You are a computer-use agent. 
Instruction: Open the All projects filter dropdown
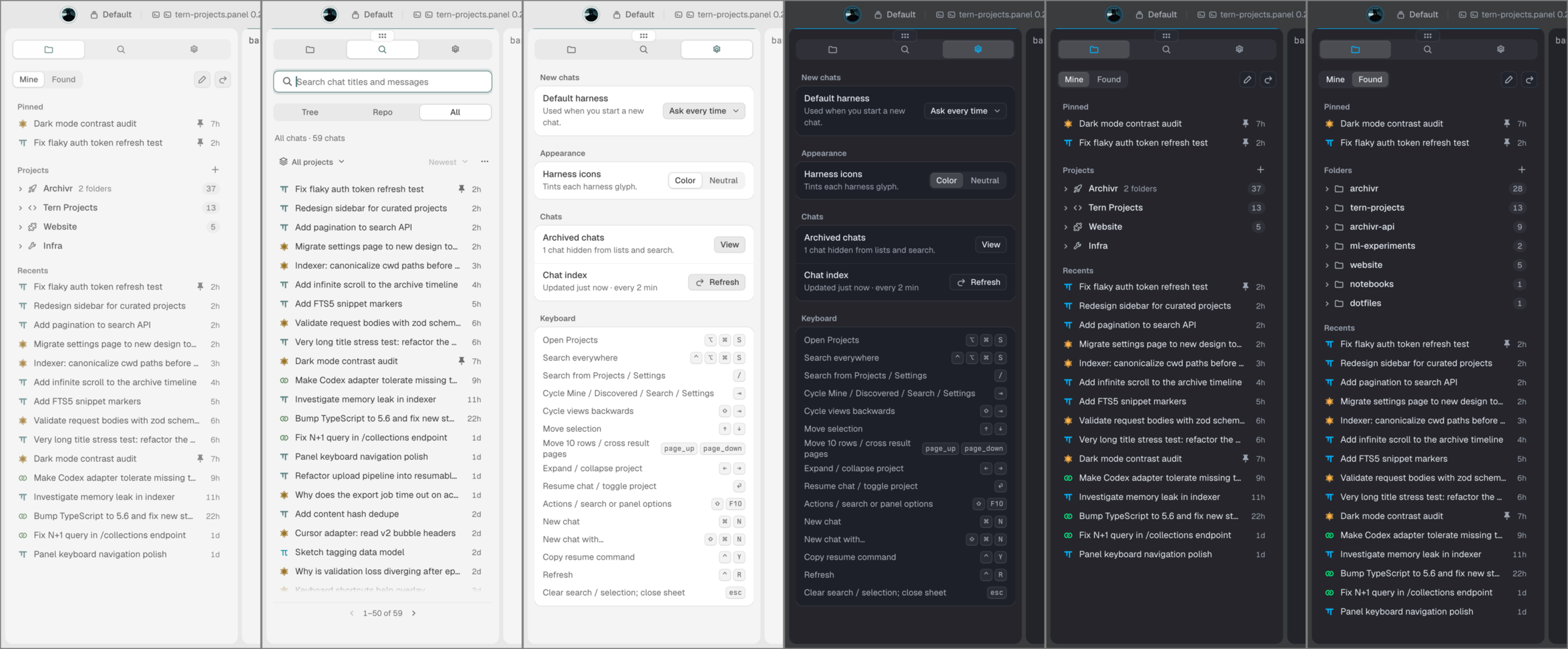point(312,162)
